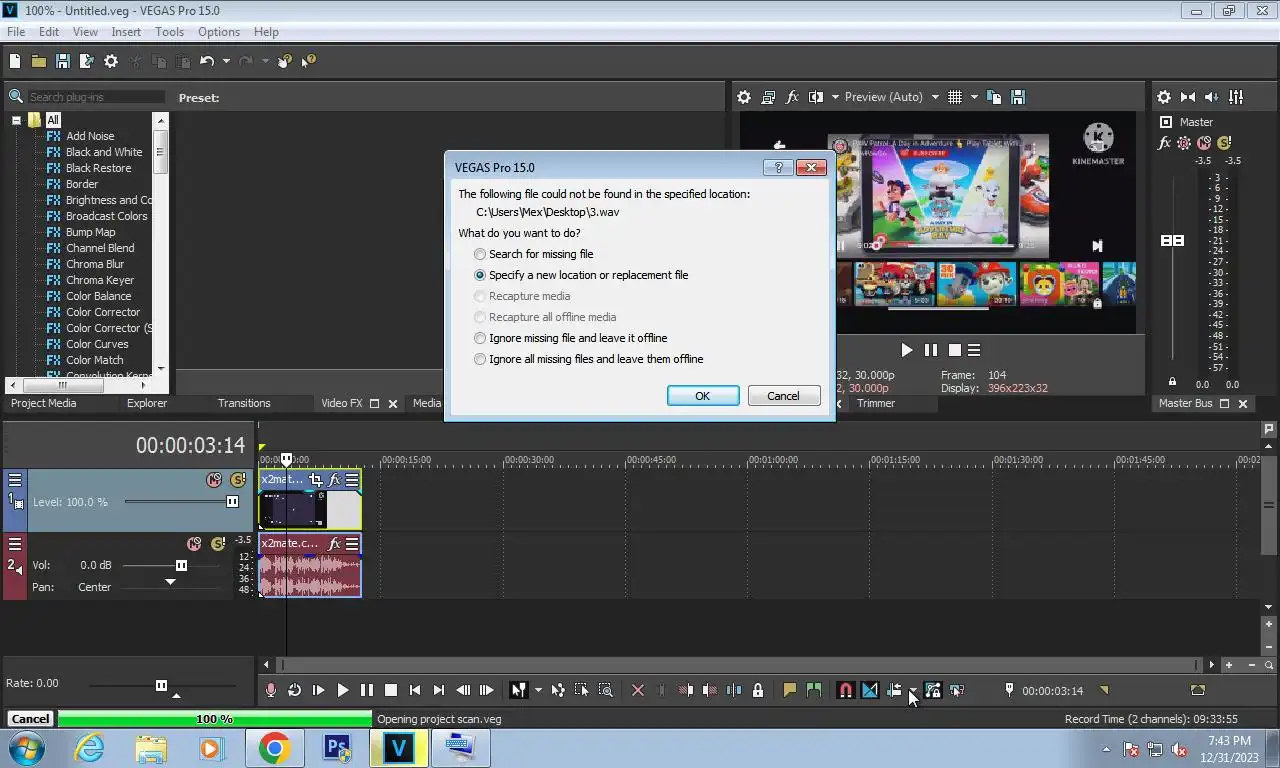This screenshot has height=768, width=1280.
Task: Open auto ripple dropdown arrow
Action: click(x=913, y=690)
